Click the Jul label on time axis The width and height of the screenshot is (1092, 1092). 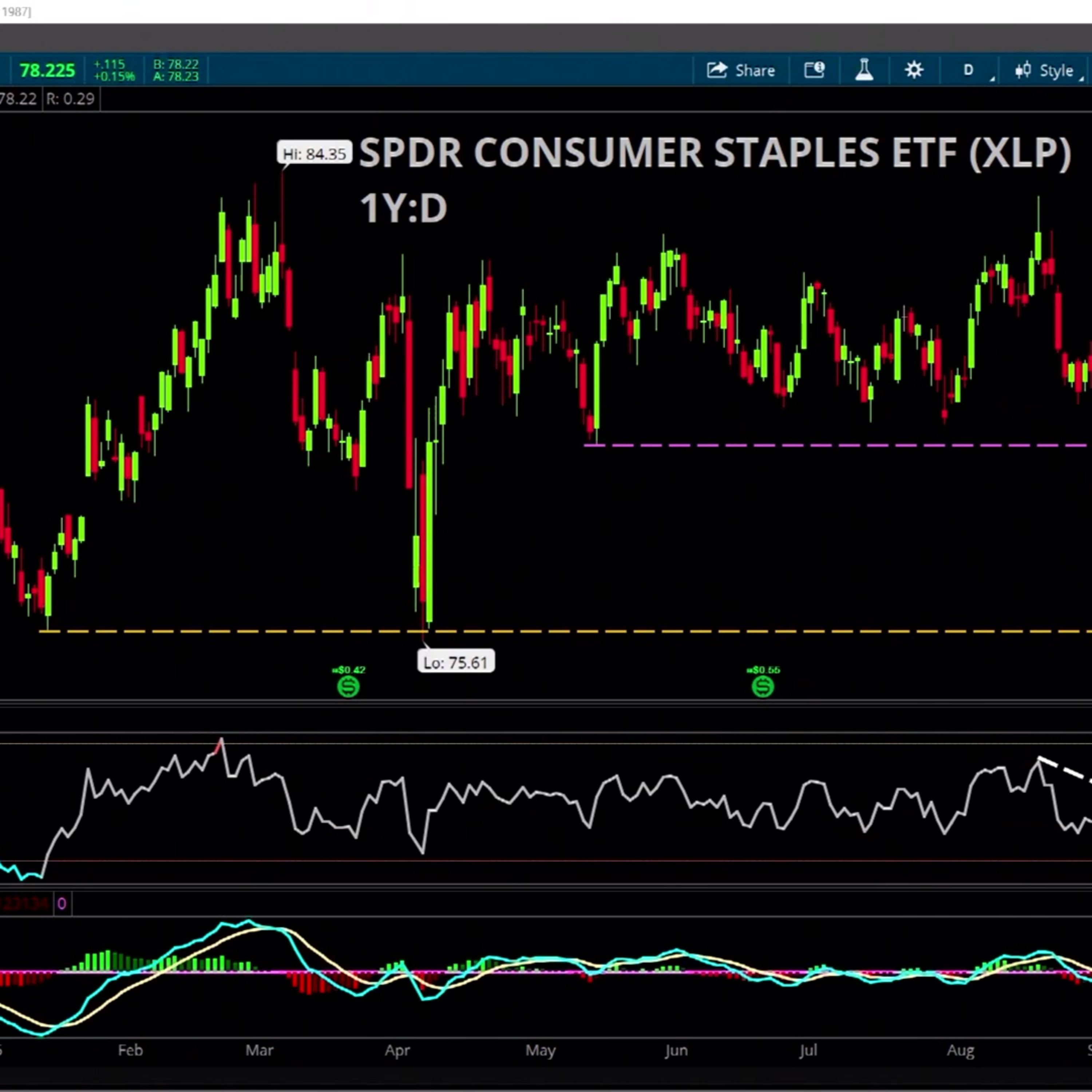coord(808,1050)
